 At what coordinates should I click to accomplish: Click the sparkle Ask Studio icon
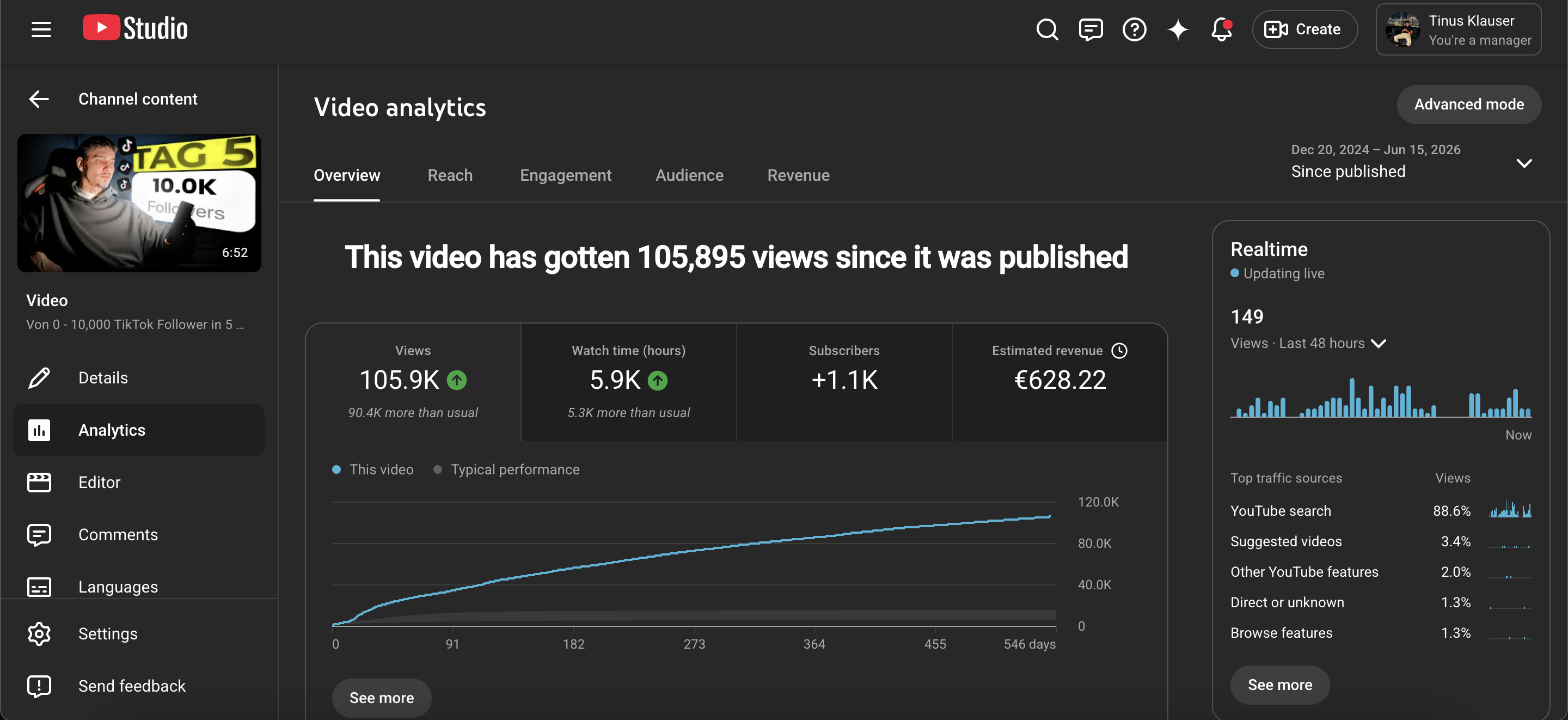pos(1178,29)
